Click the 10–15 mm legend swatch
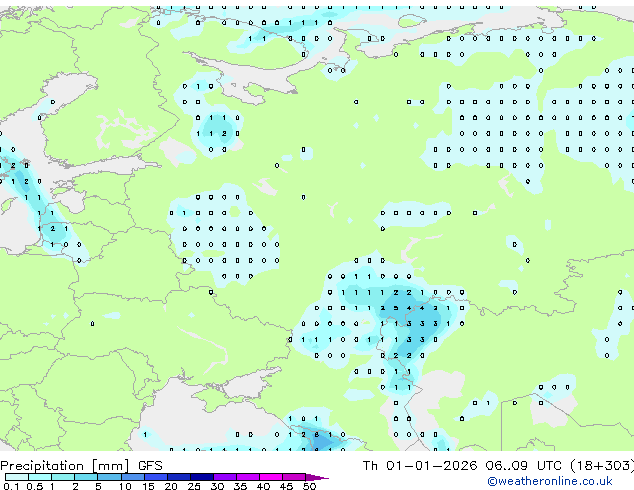Viewport: 634px width, 490px height. (x=132, y=477)
